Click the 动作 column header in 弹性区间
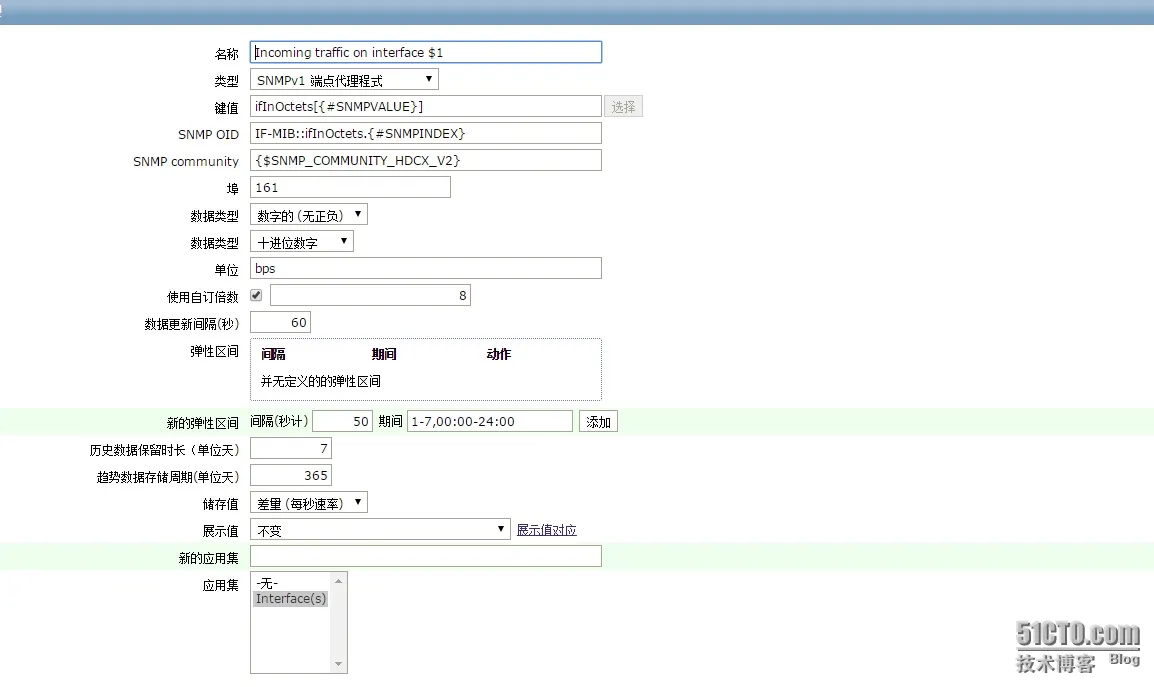The width and height of the screenshot is (1154, 687). coord(498,354)
